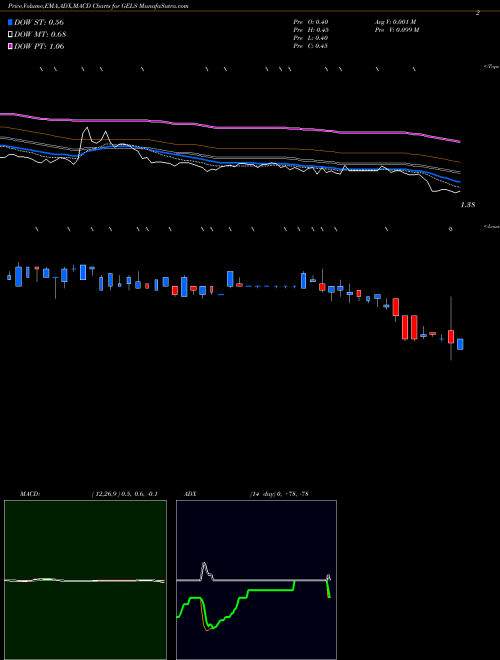
Task: Click the '(14 day) 0, +78, -78' ADX values
Action: (279, 494)
